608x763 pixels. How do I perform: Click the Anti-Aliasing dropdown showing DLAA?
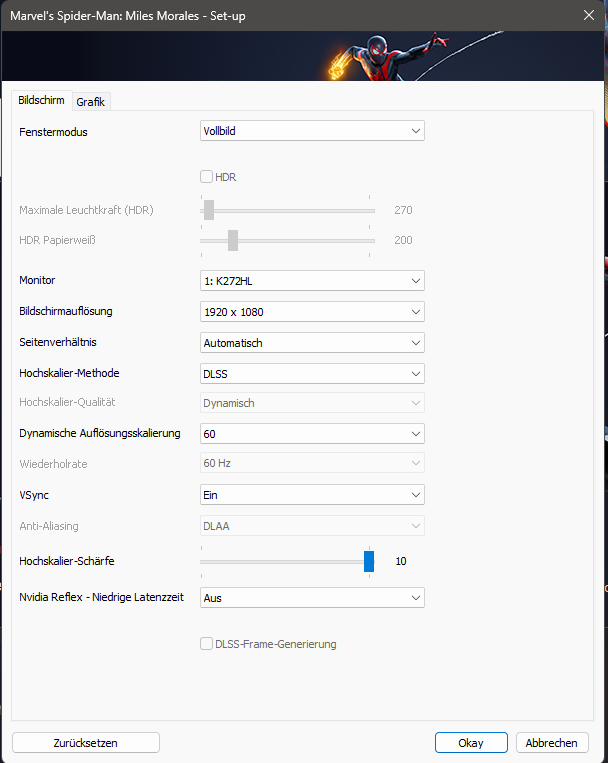coord(312,526)
